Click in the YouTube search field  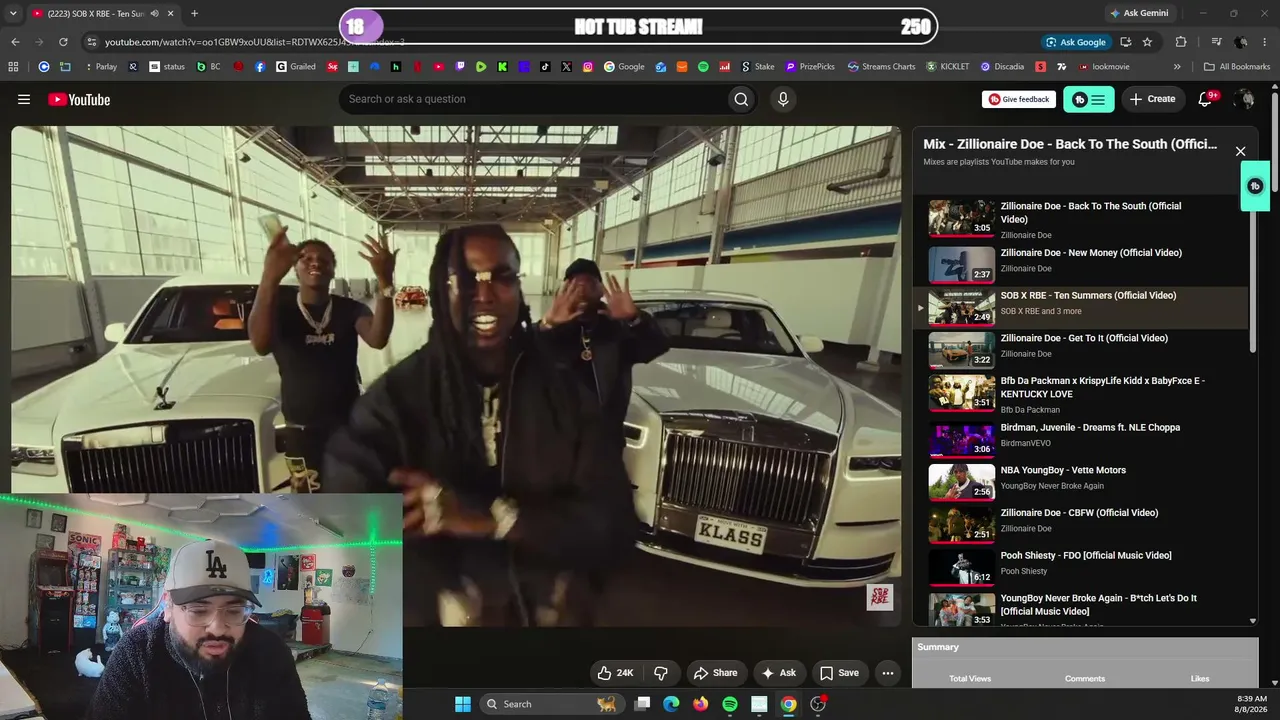tap(534, 99)
